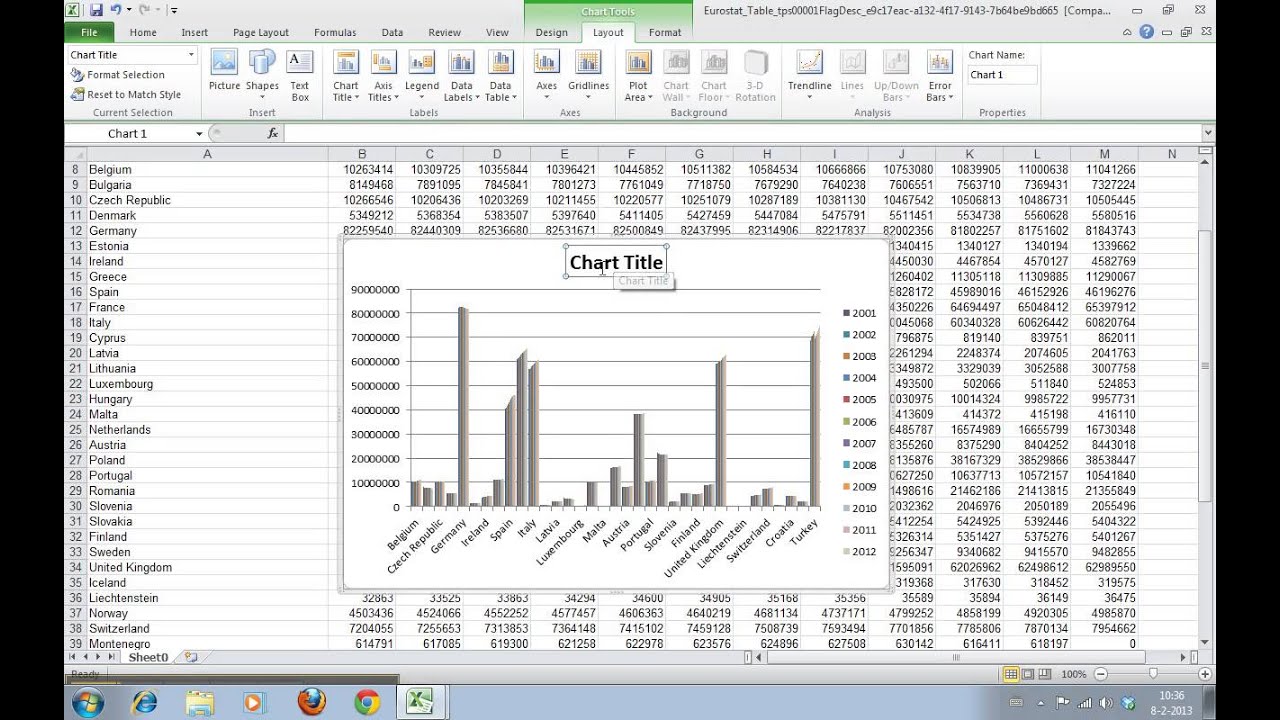The width and height of the screenshot is (1280, 720).
Task: Open the Plot Area options
Action: (x=638, y=75)
